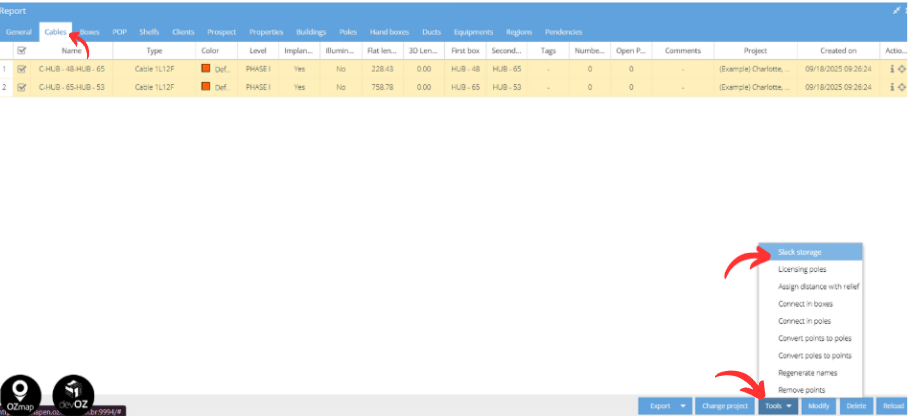
Task: Click the Reload button
Action: coord(892,406)
